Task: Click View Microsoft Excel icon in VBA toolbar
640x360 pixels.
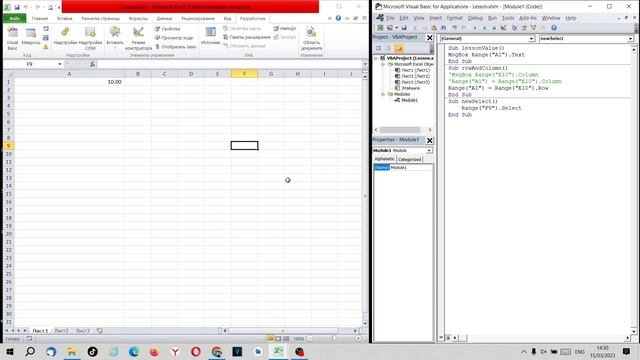Action: click(380, 28)
